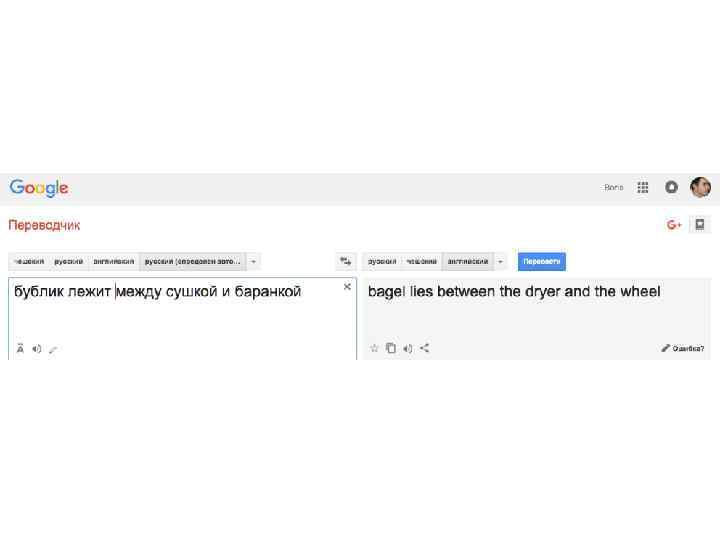The image size is (720, 540).
Task: Click the Google+ share icon
Action: [675, 225]
